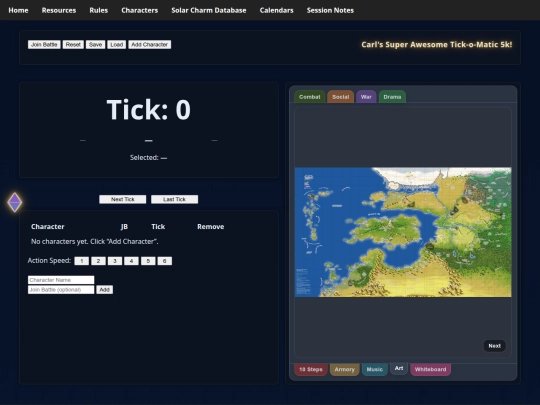Click Next to see next artwork
This screenshot has width=540, height=405.
[495, 346]
